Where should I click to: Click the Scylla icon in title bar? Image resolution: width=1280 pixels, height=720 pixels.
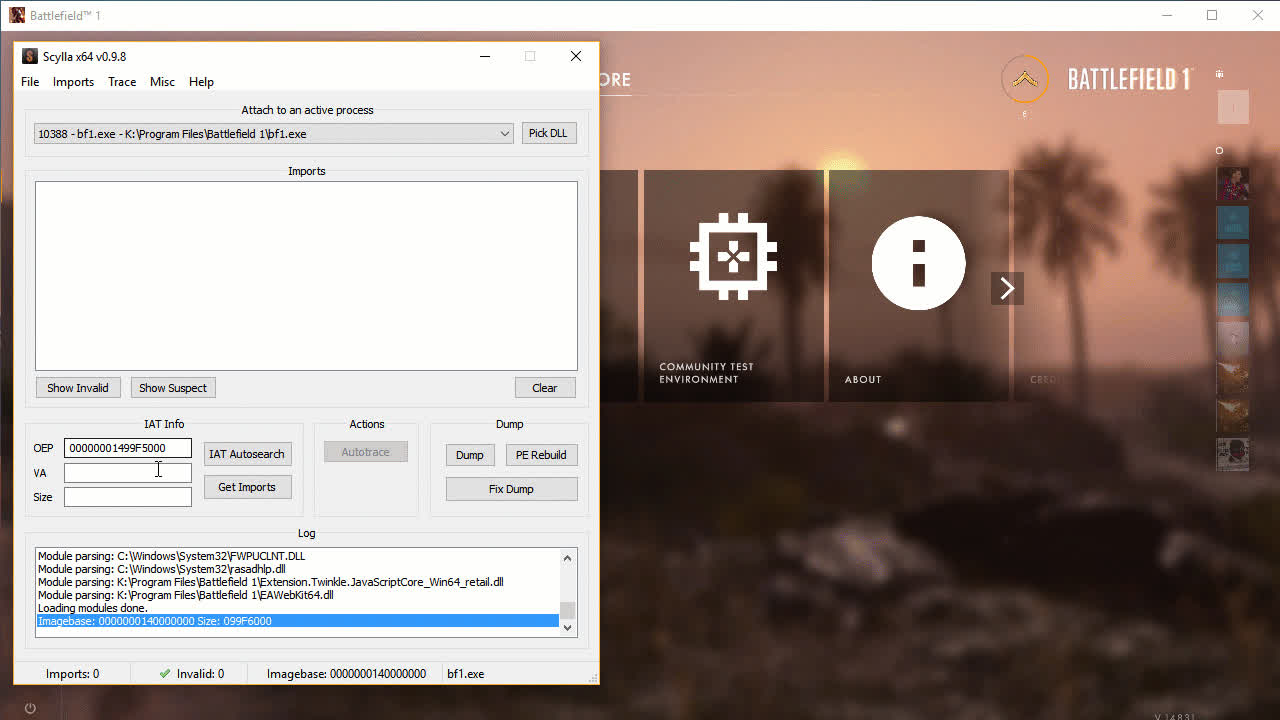click(x=29, y=57)
